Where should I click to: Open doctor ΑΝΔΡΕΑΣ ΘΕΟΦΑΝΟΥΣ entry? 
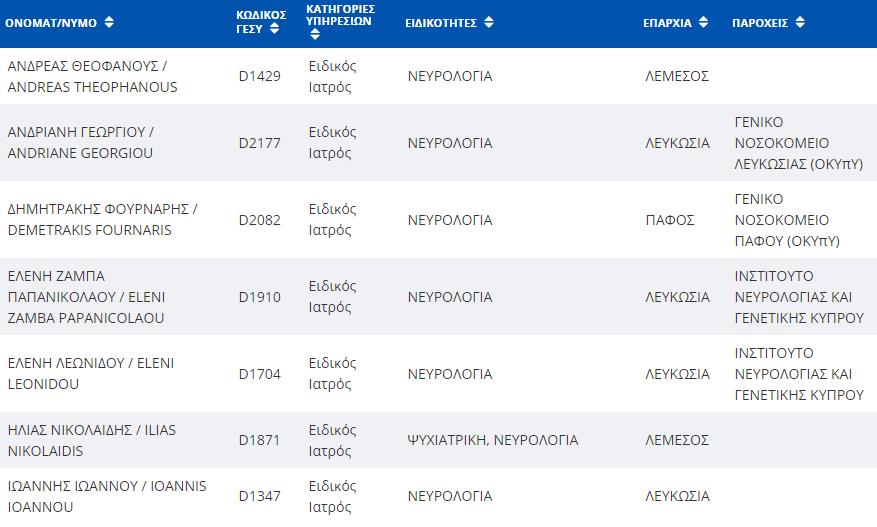(92, 77)
